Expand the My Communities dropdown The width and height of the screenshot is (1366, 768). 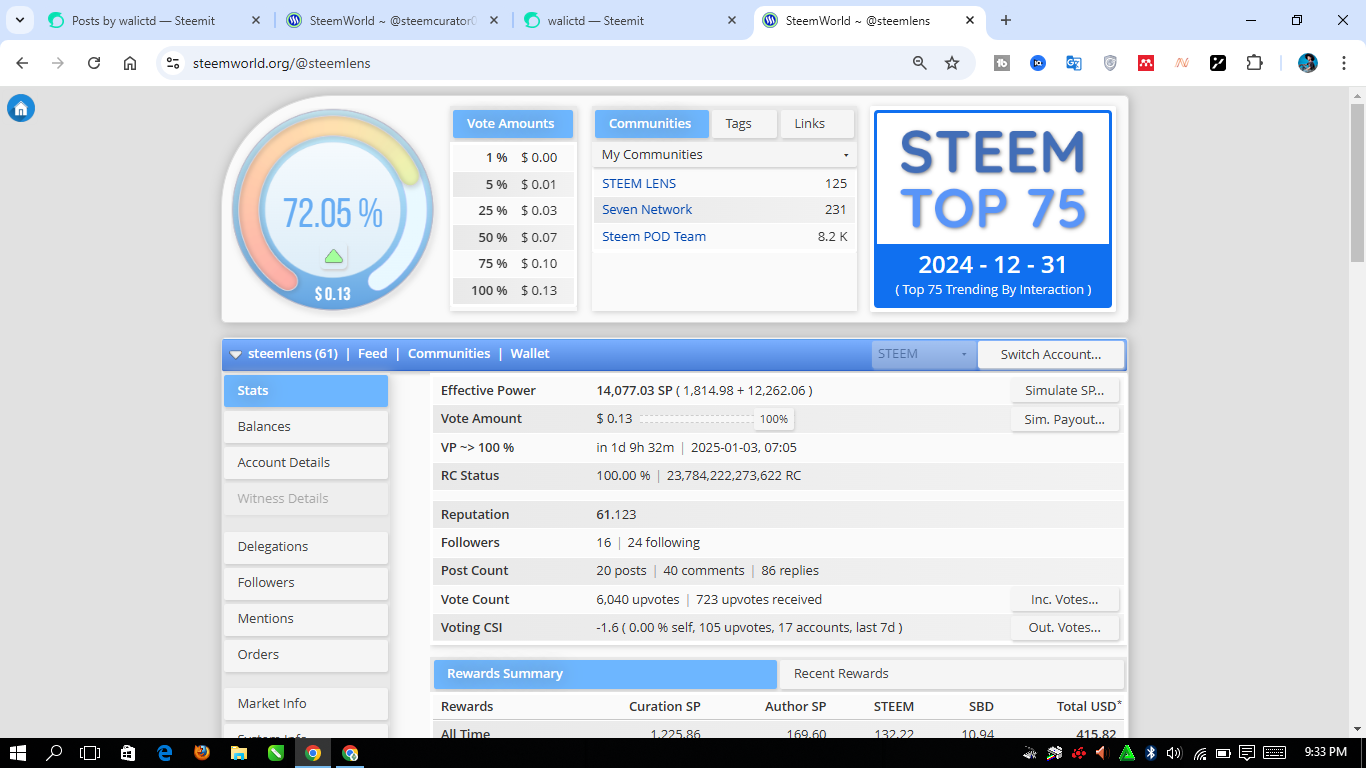point(724,155)
